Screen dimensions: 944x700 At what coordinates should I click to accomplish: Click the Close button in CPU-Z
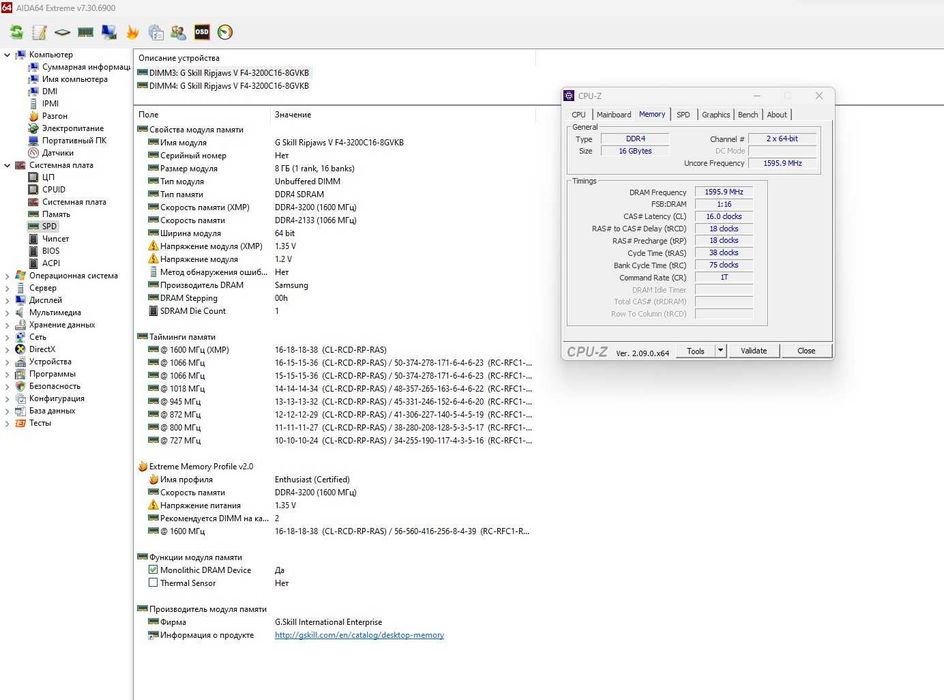coord(806,351)
